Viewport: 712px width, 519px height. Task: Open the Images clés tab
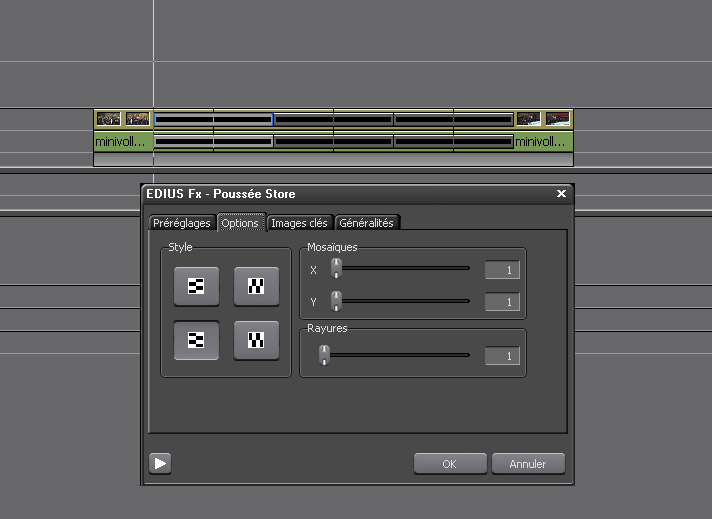pos(300,223)
